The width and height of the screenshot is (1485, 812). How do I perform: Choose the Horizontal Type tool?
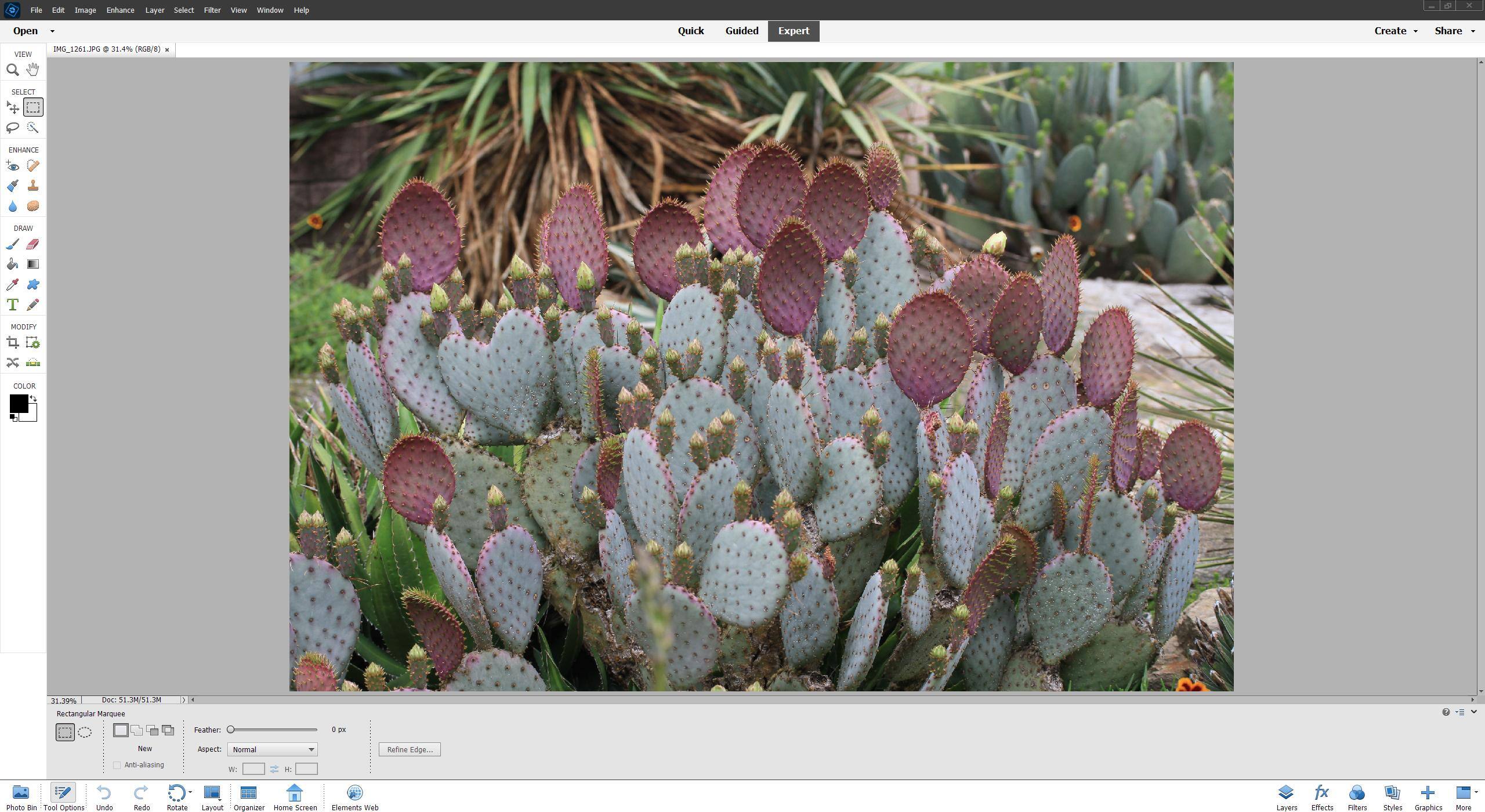[x=13, y=304]
